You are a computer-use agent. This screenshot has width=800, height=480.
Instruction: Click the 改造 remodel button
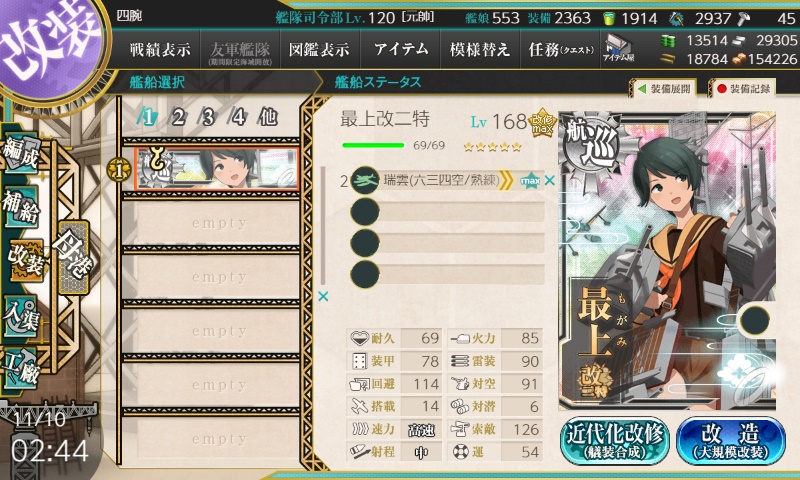pos(731,441)
